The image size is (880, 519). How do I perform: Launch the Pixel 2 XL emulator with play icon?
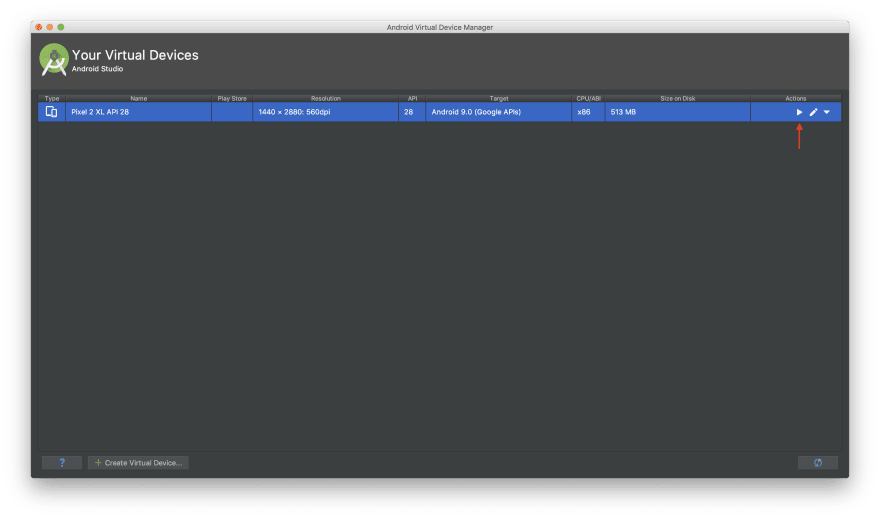(x=799, y=112)
